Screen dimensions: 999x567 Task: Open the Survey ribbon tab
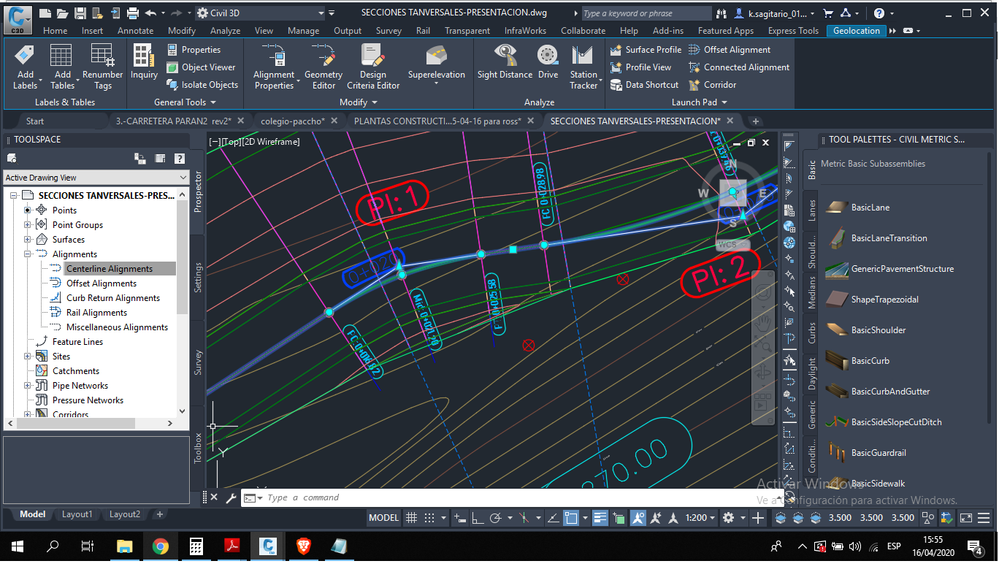click(389, 31)
